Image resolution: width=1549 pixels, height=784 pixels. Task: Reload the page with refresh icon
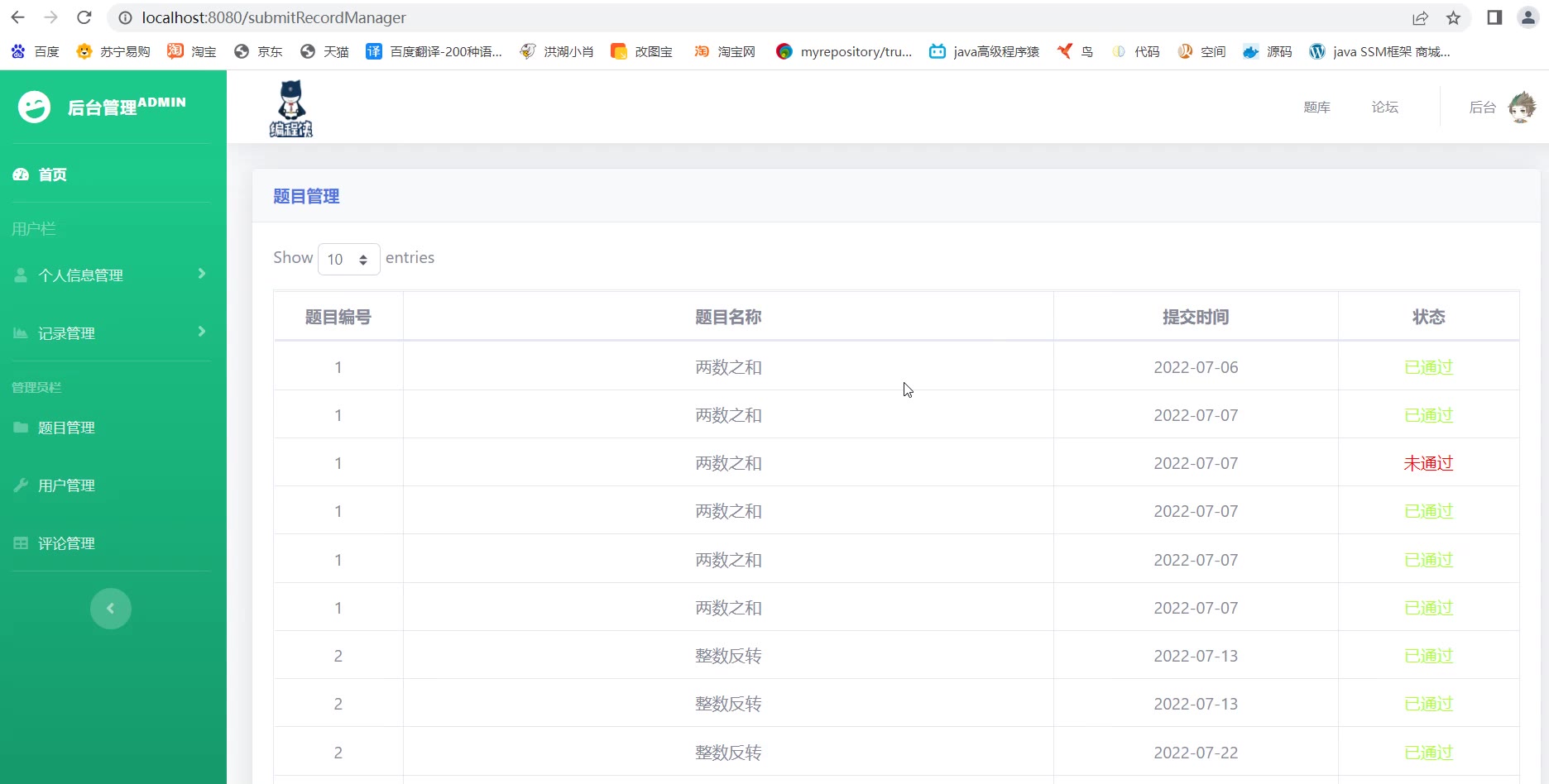(x=84, y=17)
